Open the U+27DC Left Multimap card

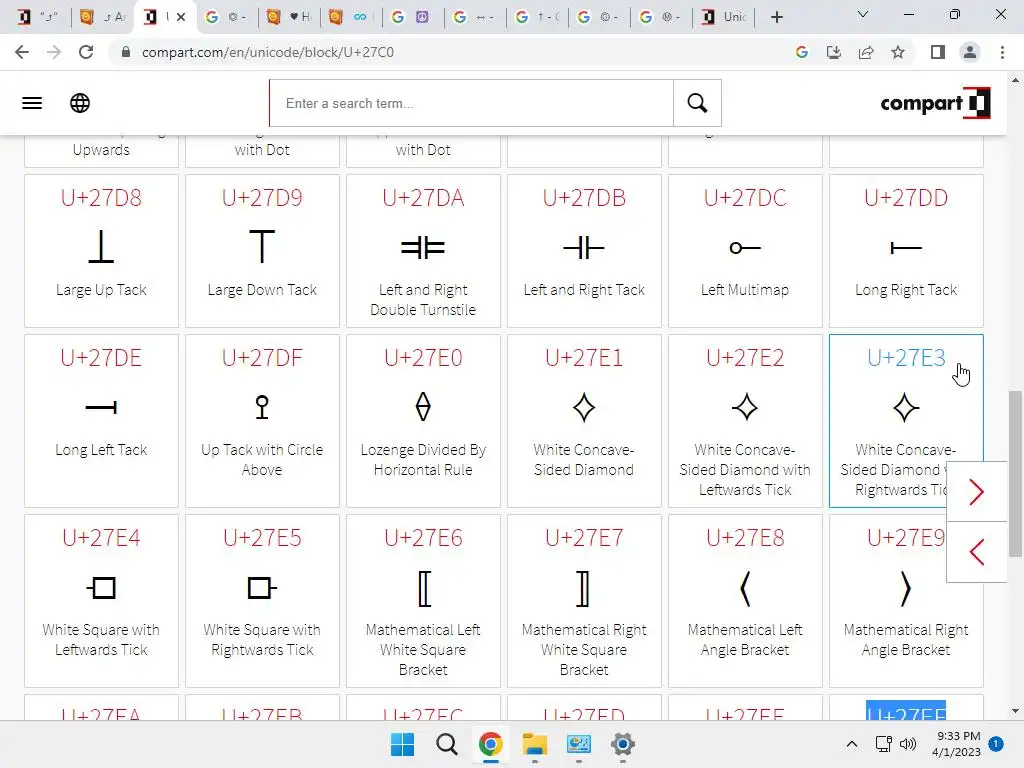point(745,251)
